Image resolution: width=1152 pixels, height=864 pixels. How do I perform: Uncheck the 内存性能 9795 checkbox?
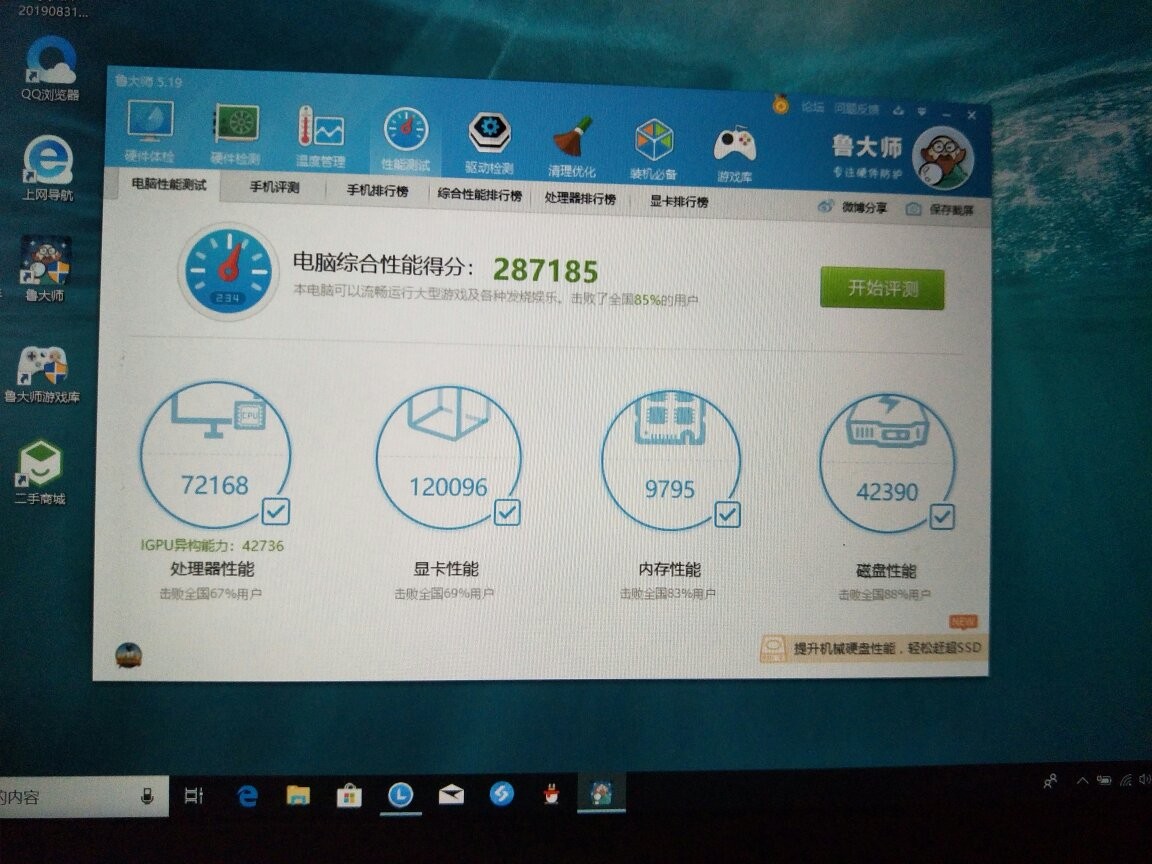[x=727, y=514]
